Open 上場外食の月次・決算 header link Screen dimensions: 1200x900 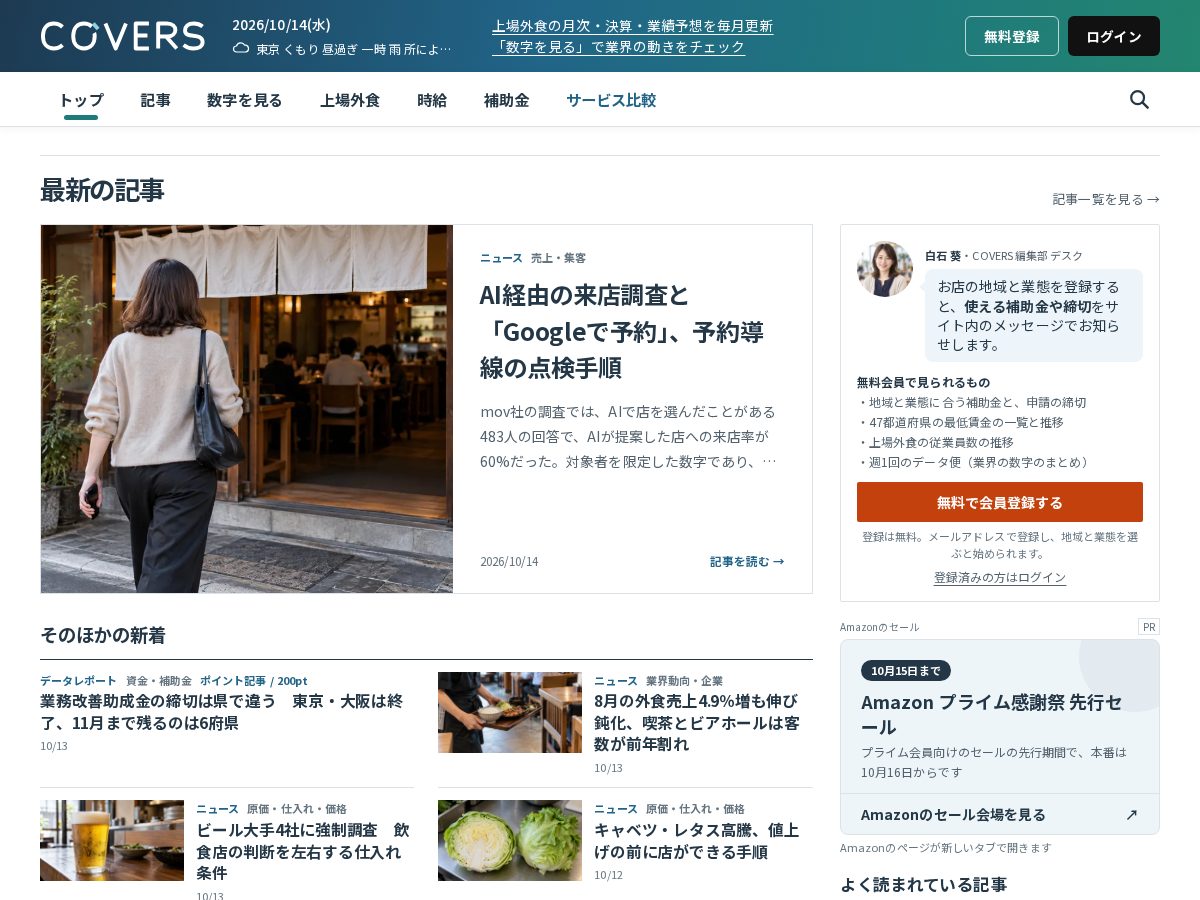[632, 26]
